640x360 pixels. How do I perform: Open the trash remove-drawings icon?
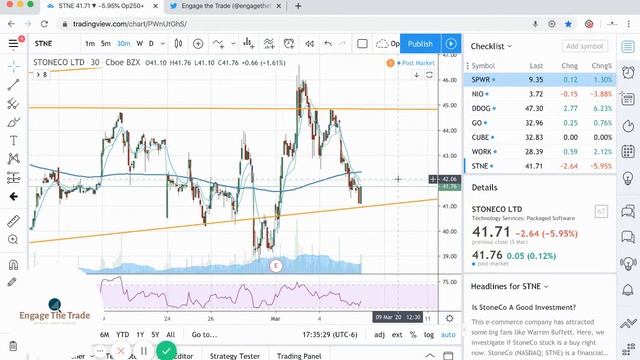[x=13, y=346]
